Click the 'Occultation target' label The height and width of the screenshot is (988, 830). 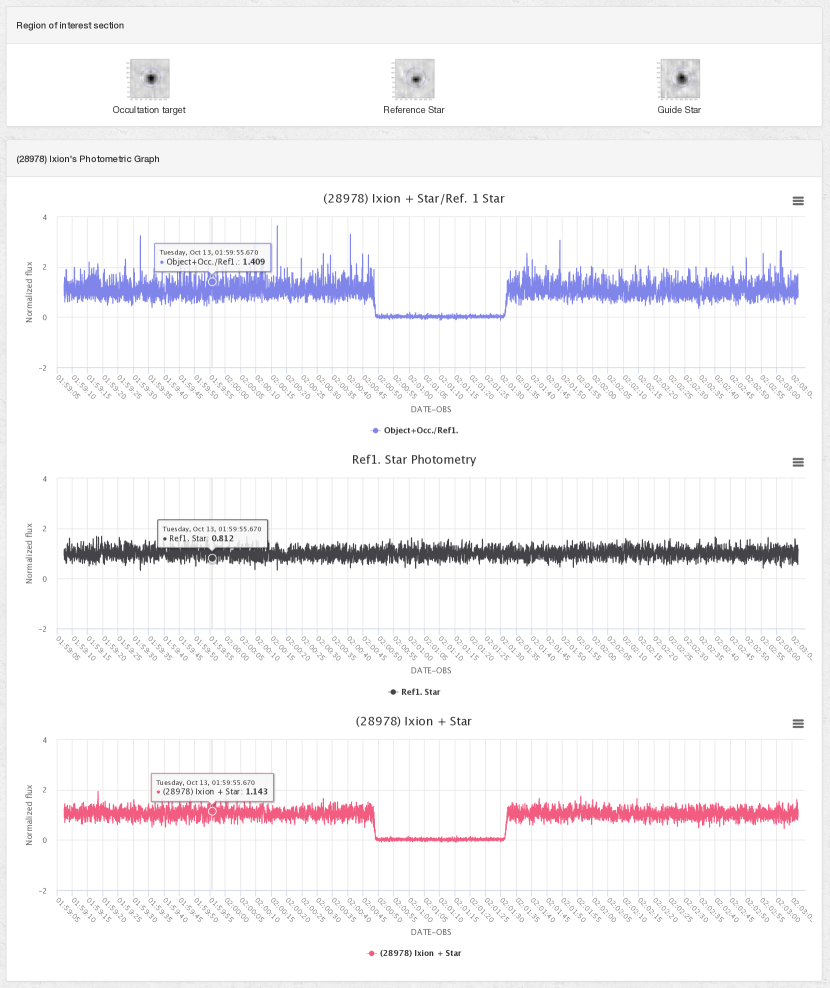tap(149, 110)
